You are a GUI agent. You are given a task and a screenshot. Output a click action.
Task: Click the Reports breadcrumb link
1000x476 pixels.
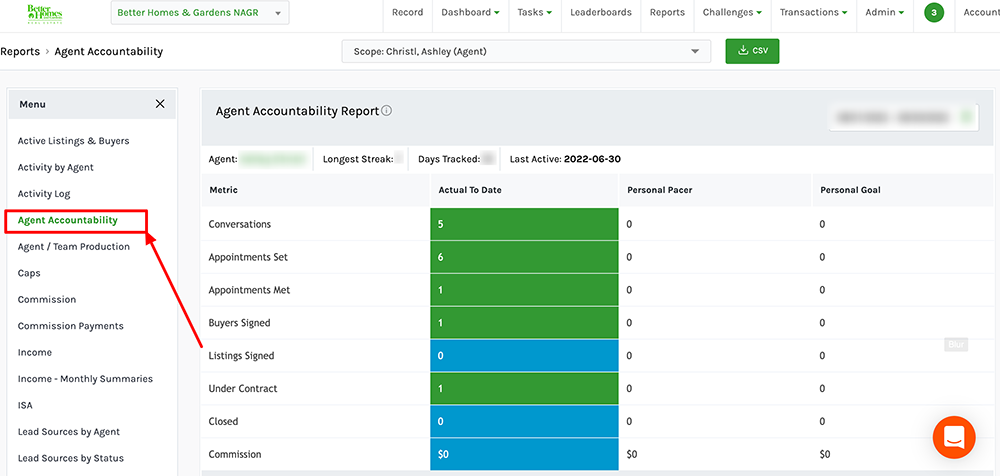pyautogui.click(x=20, y=52)
